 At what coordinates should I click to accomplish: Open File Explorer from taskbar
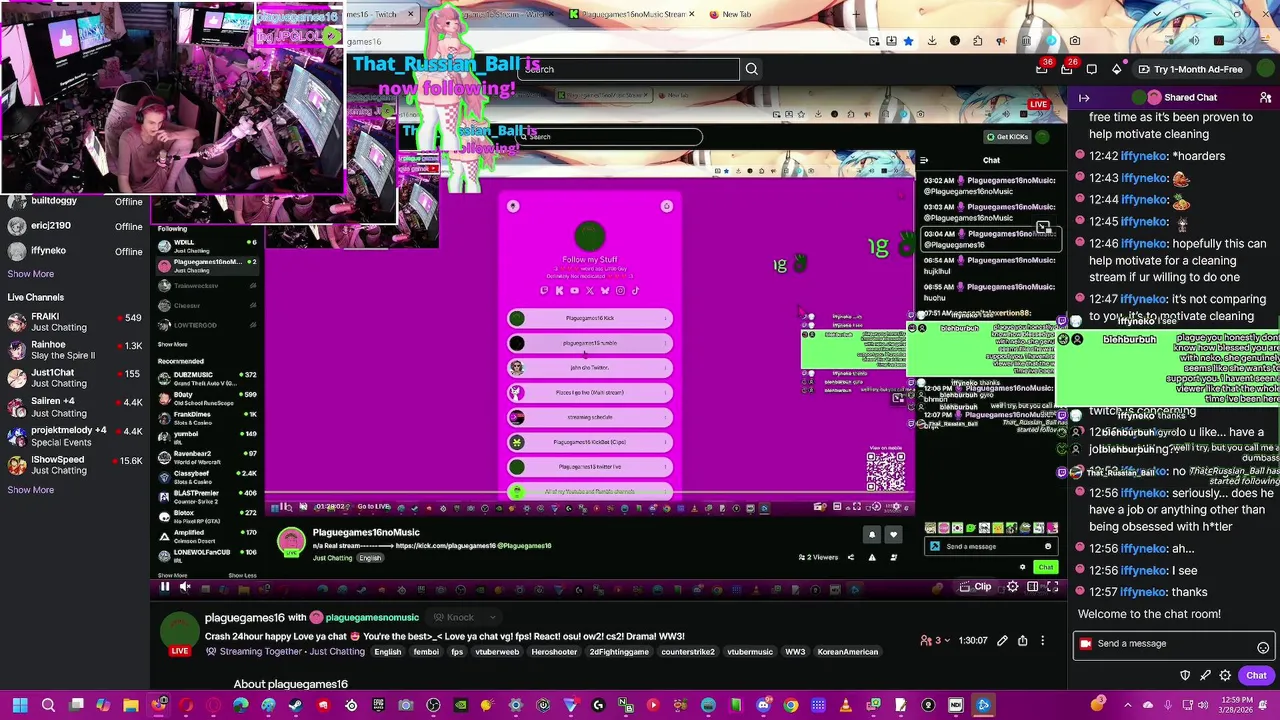130,706
